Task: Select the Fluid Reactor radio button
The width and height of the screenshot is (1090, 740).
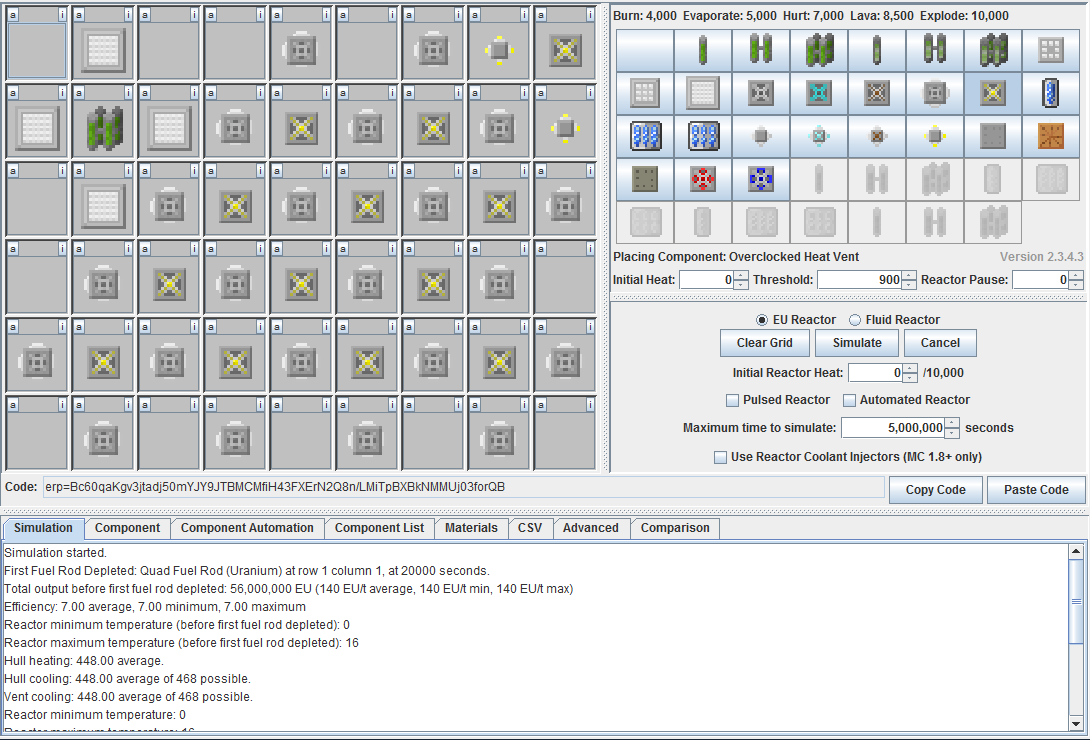Action: coord(855,320)
